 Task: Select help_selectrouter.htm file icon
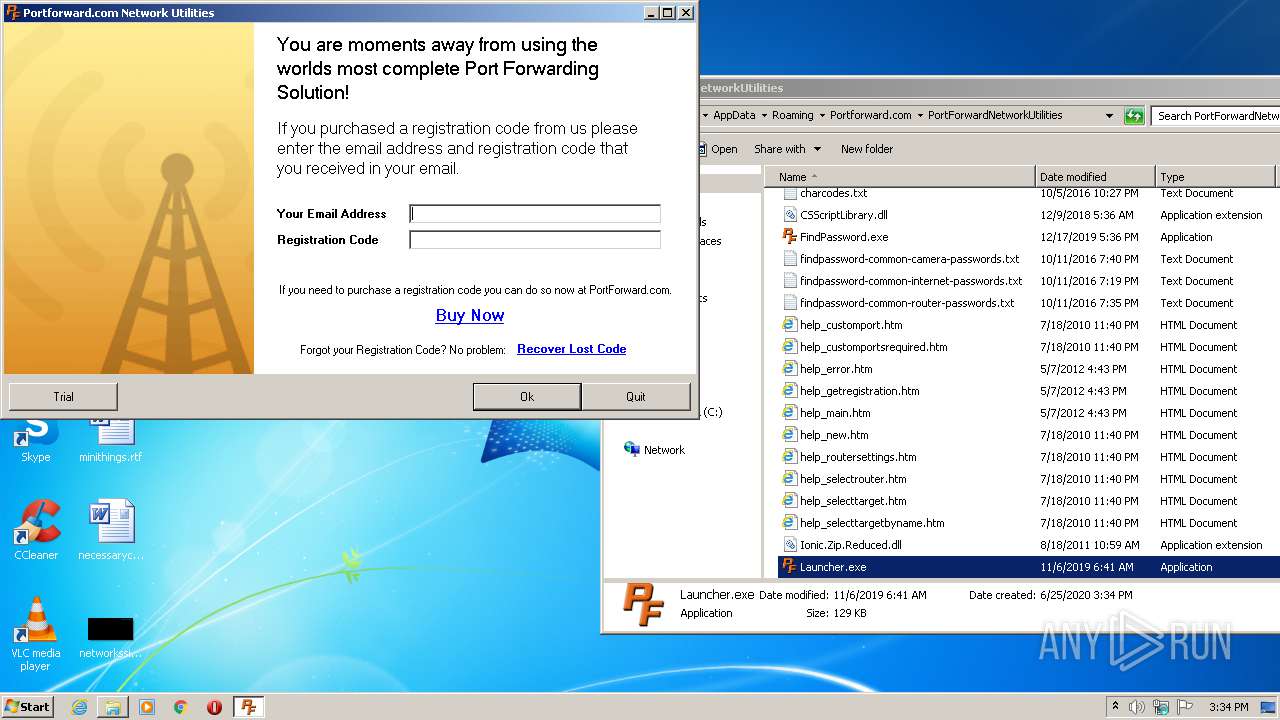click(x=789, y=479)
